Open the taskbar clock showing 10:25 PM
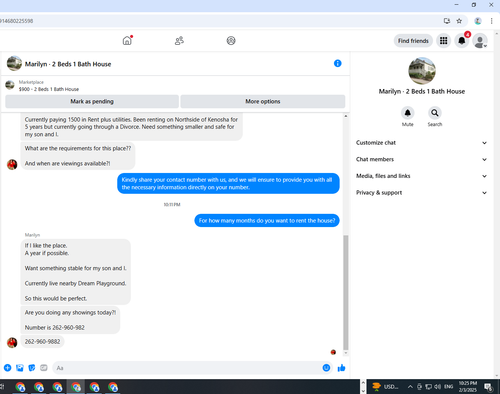The width and height of the screenshot is (500, 394). pos(468,387)
